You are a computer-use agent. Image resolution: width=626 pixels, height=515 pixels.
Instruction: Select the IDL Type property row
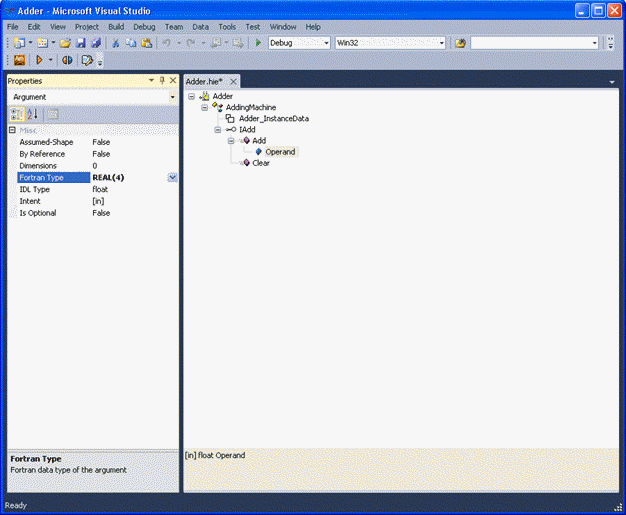97,189
